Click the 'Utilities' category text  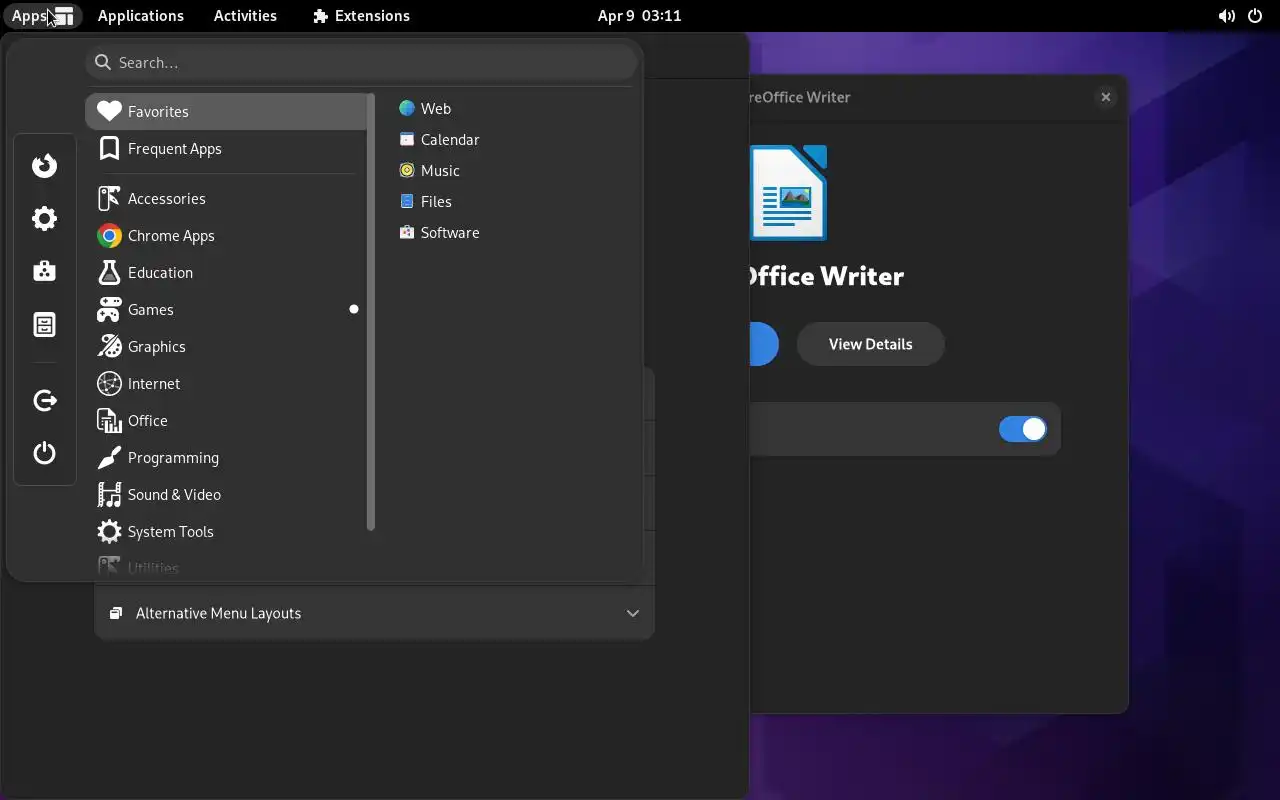(153, 568)
